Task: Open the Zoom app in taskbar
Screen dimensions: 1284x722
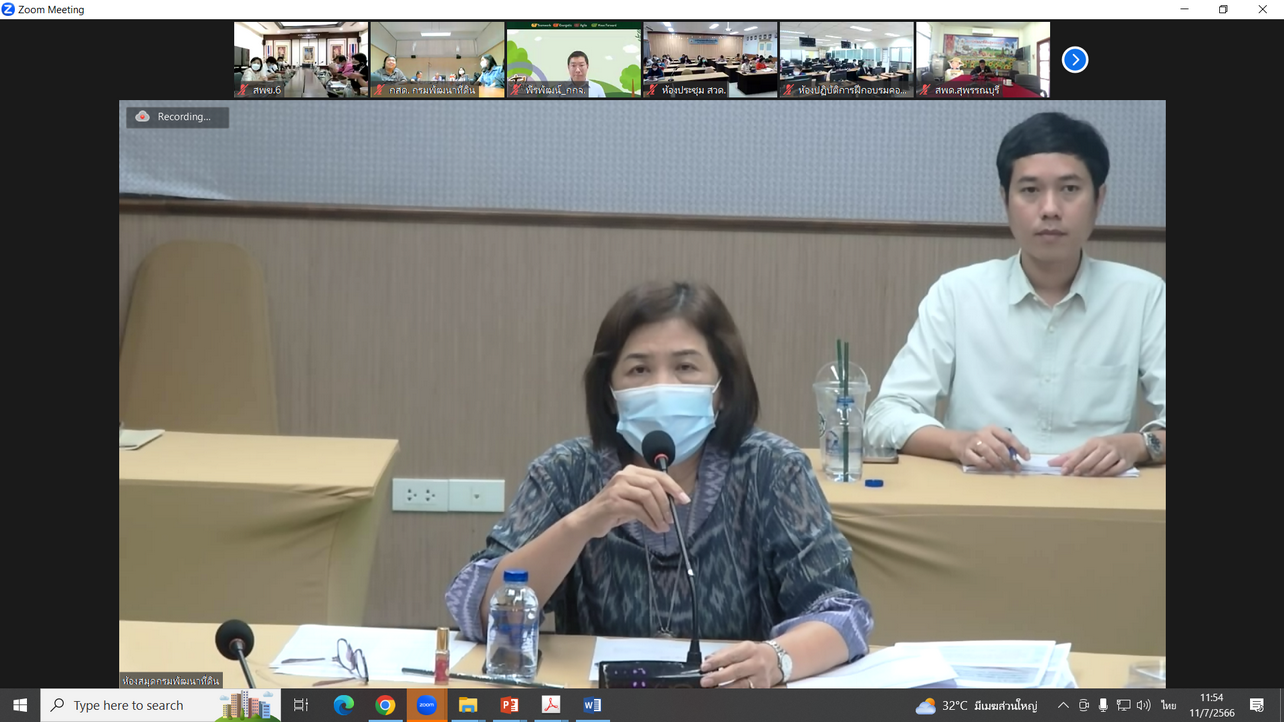Action: (427, 705)
